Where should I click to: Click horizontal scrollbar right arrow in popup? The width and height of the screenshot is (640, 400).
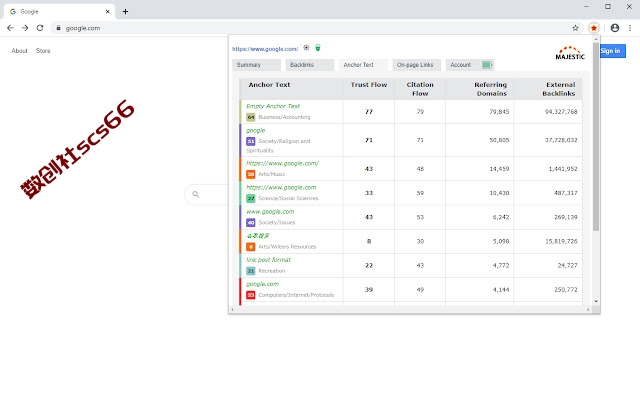click(x=588, y=310)
